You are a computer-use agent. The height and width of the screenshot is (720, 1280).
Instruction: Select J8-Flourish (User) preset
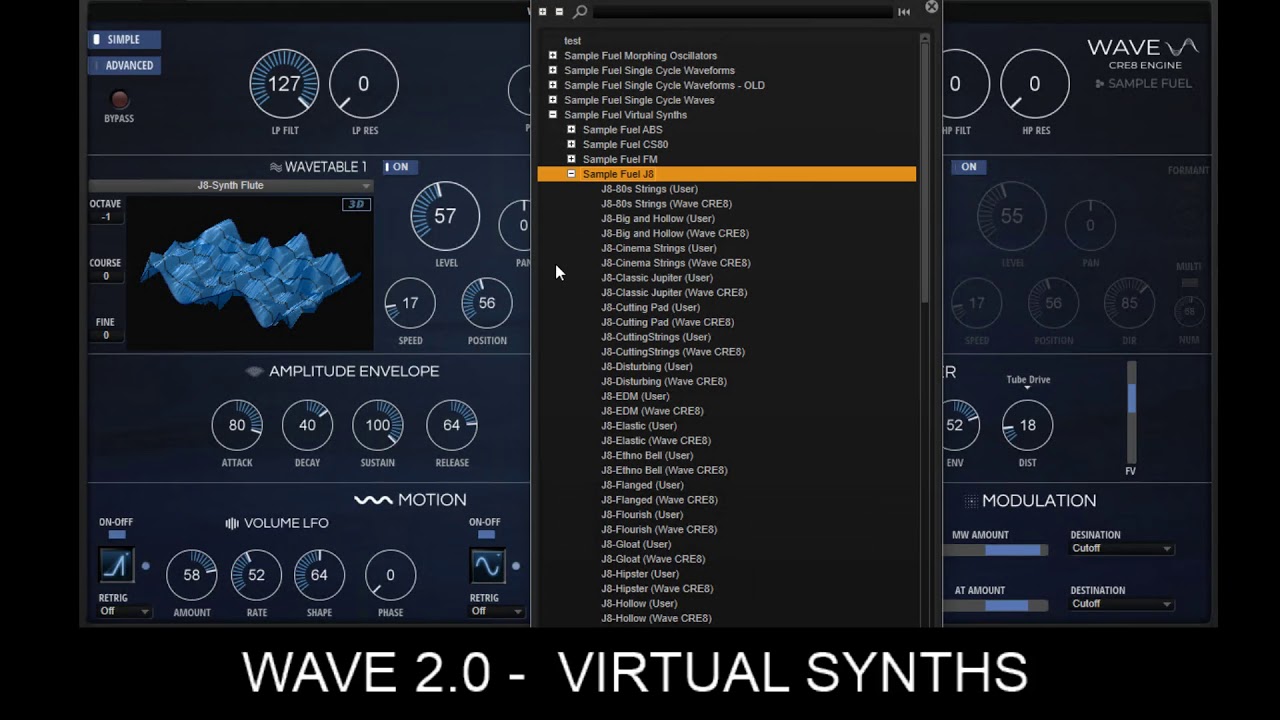point(642,515)
